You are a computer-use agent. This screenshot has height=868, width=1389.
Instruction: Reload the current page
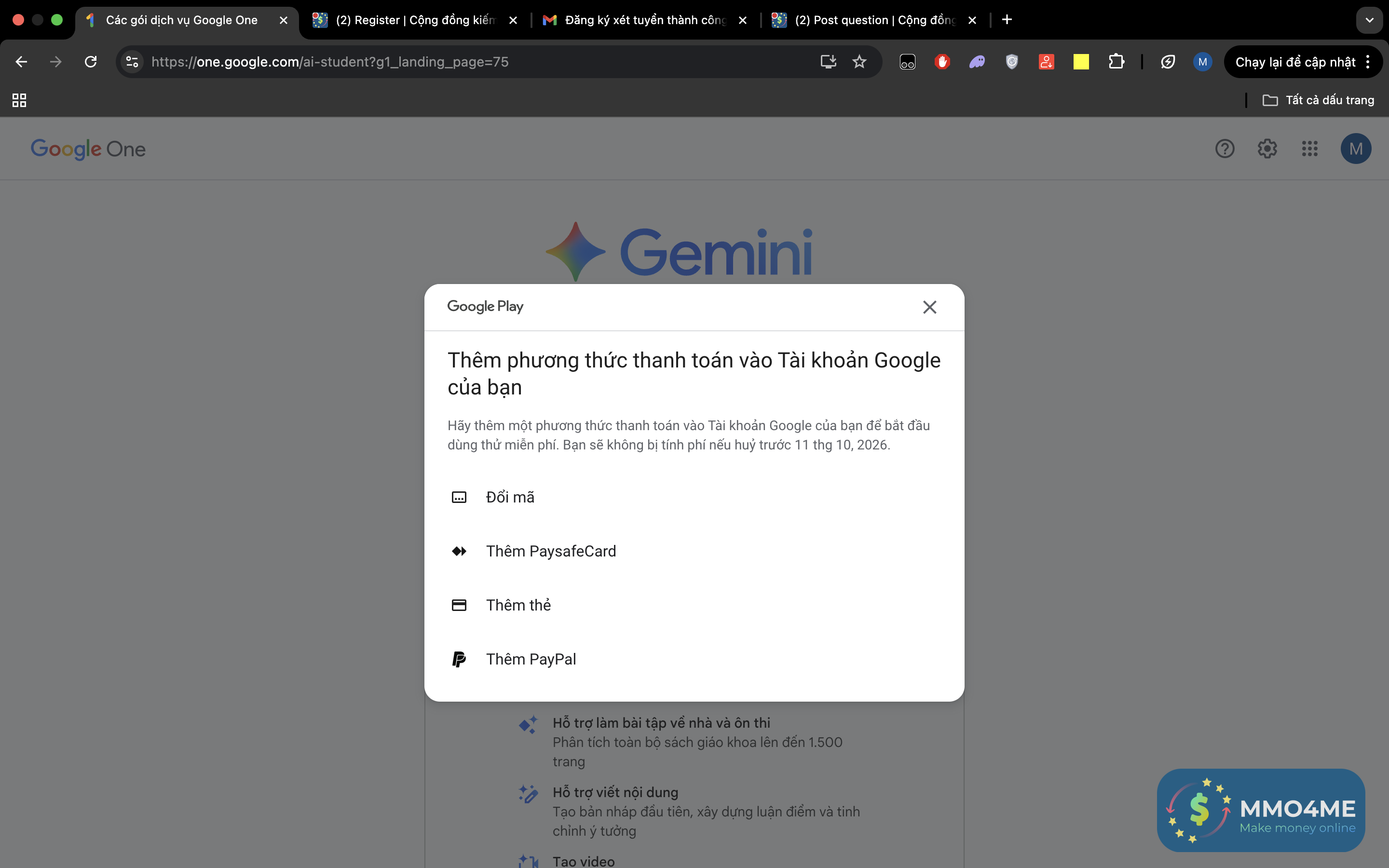(91, 62)
